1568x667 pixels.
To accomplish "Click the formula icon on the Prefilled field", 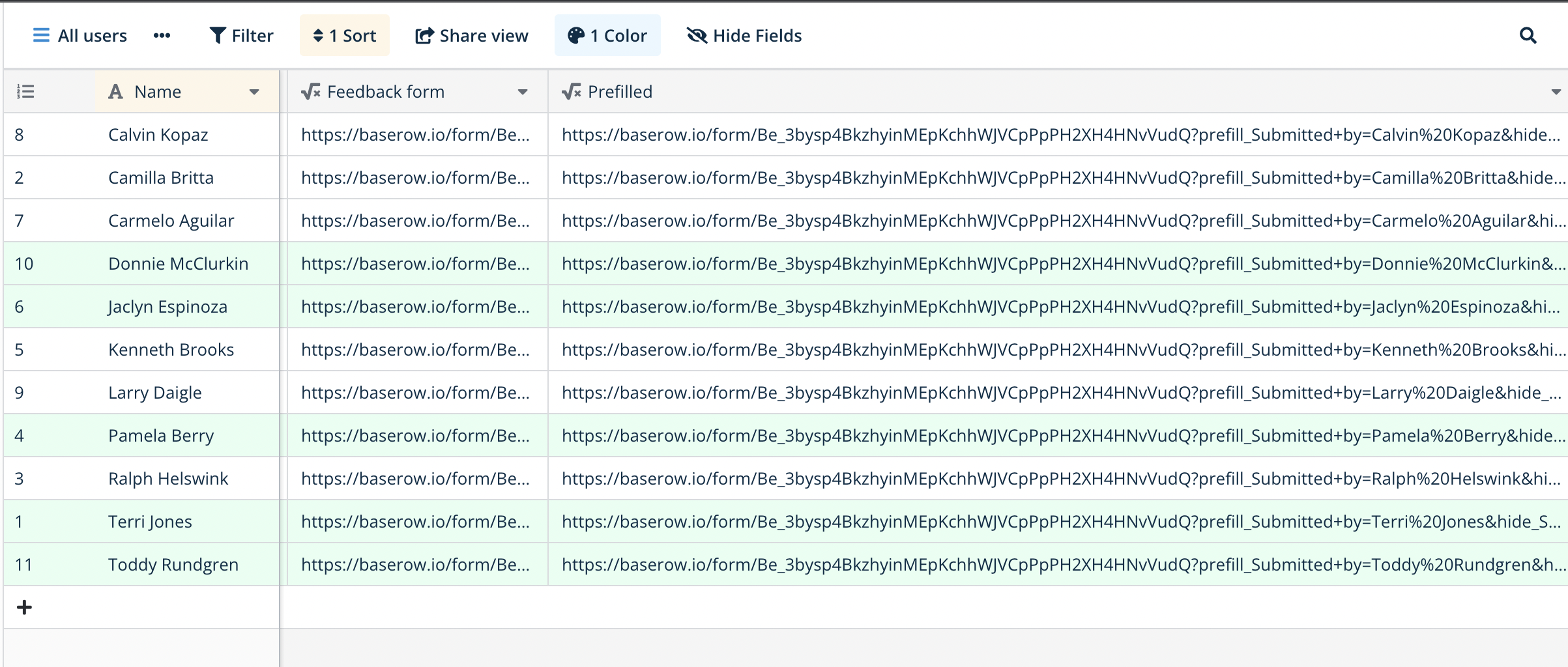I will coord(570,91).
